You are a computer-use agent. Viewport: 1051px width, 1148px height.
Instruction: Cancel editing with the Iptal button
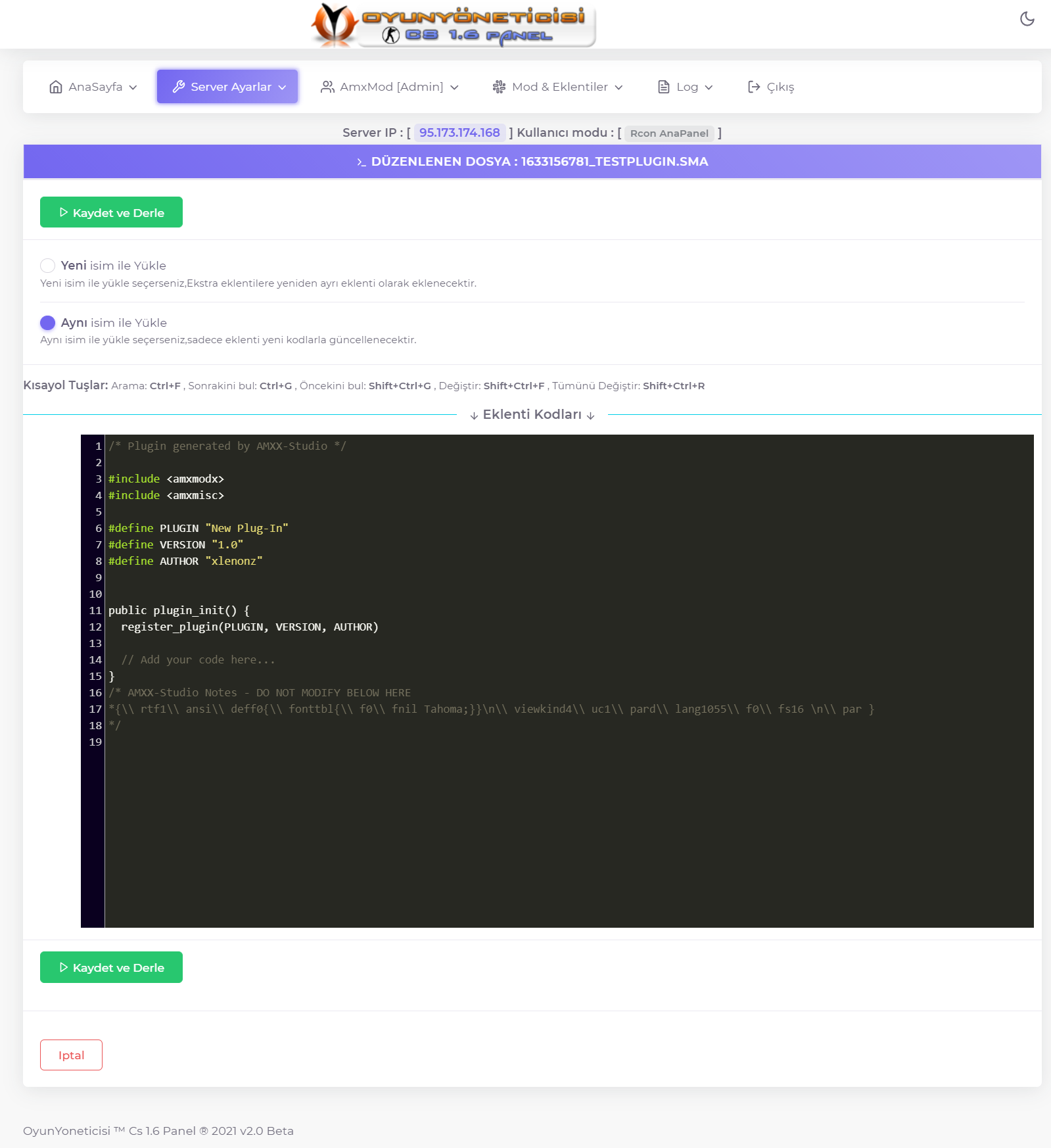tap(71, 1055)
